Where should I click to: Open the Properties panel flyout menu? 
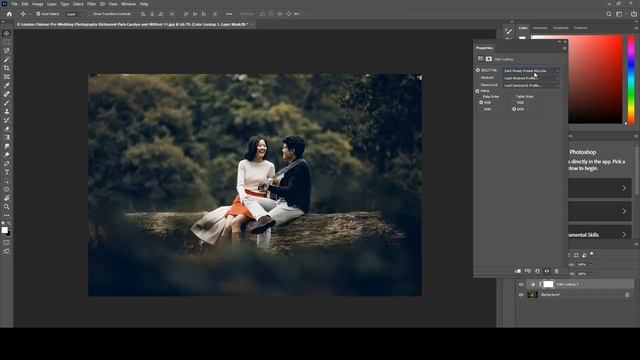564,48
